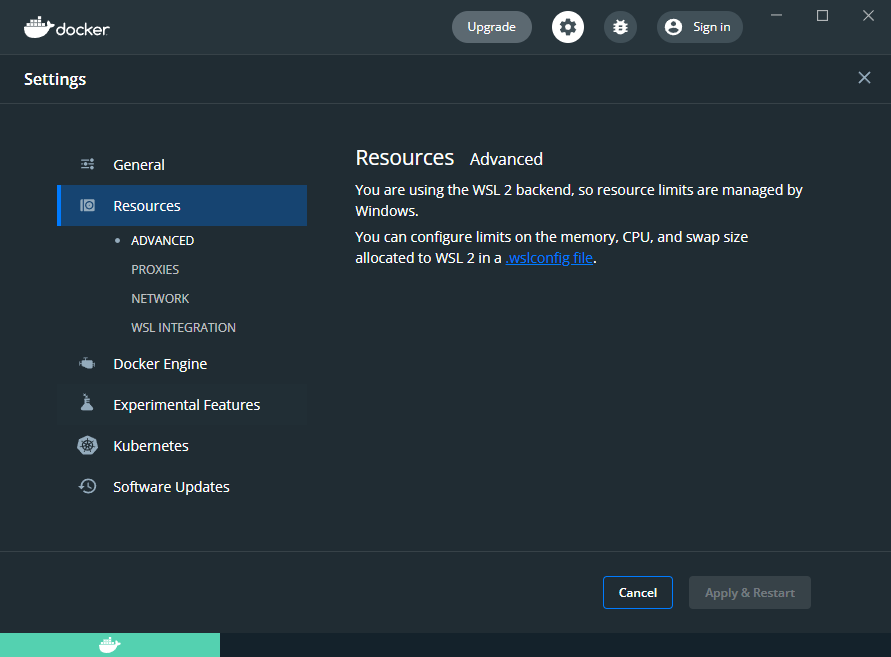Switch to the NETWORK section

(160, 298)
